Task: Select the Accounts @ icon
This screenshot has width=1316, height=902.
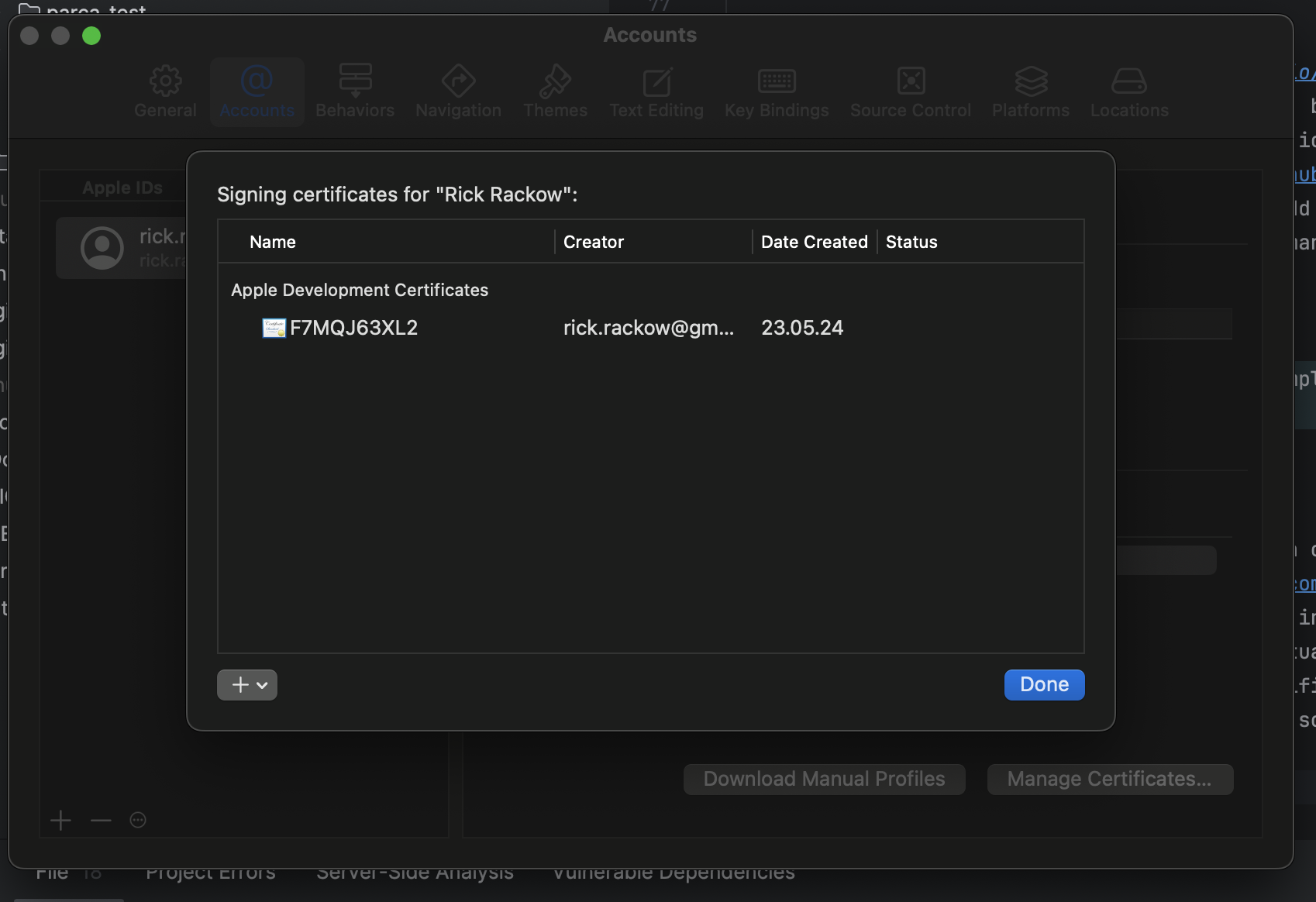Action: pyautogui.click(x=257, y=81)
